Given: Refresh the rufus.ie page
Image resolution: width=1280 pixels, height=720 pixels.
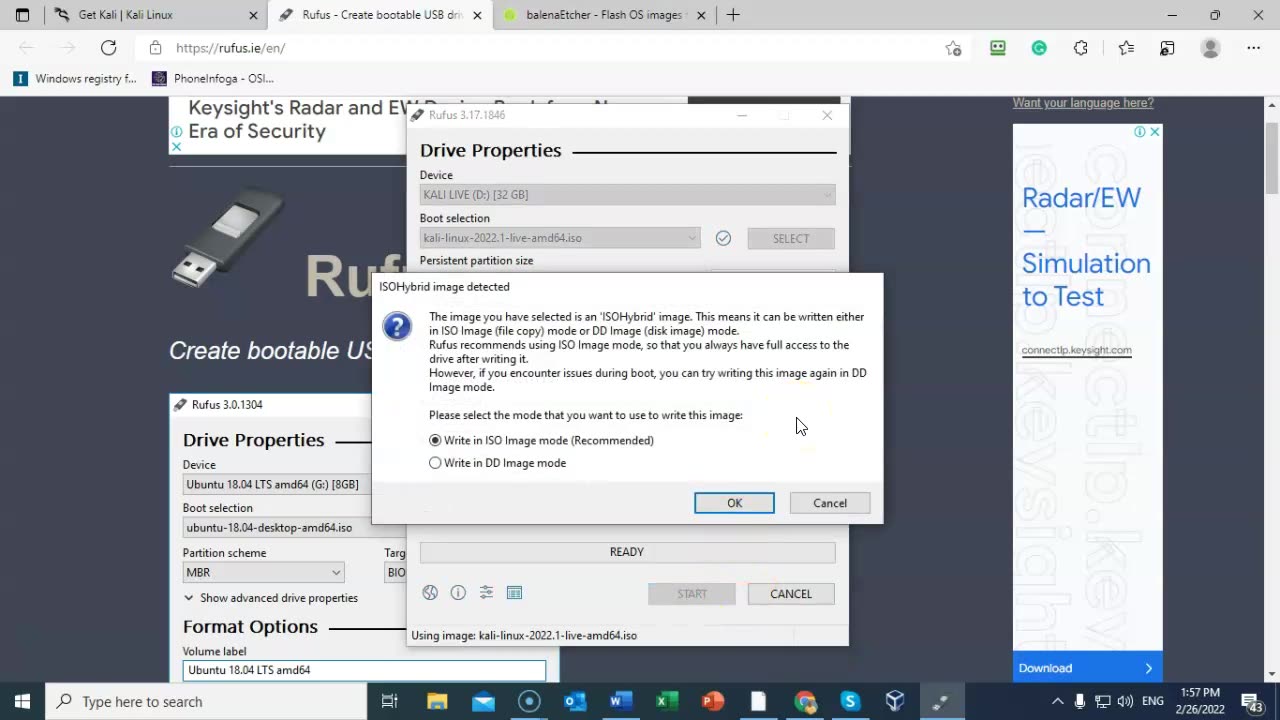Looking at the screenshot, I should [108, 48].
